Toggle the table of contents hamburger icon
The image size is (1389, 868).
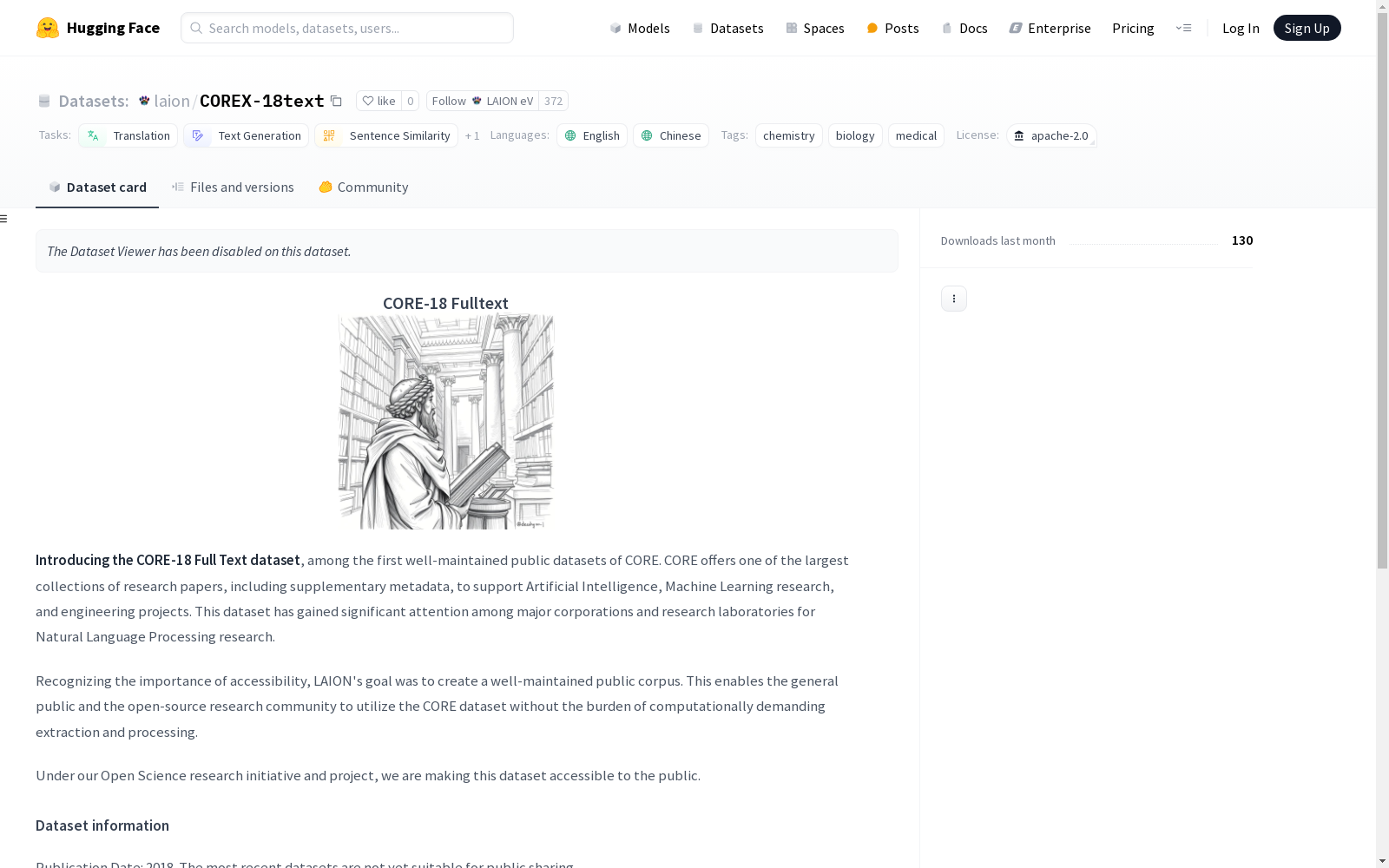(x=3, y=219)
